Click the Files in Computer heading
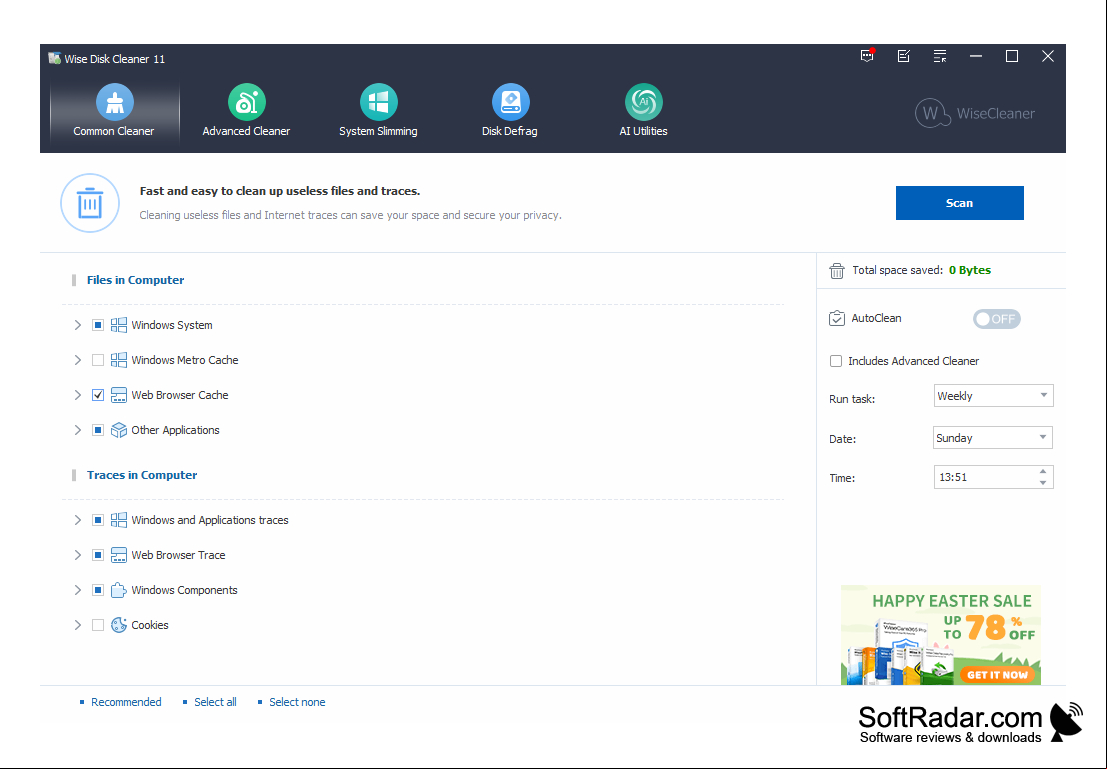This screenshot has width=1107, height=769. (136, 280)
